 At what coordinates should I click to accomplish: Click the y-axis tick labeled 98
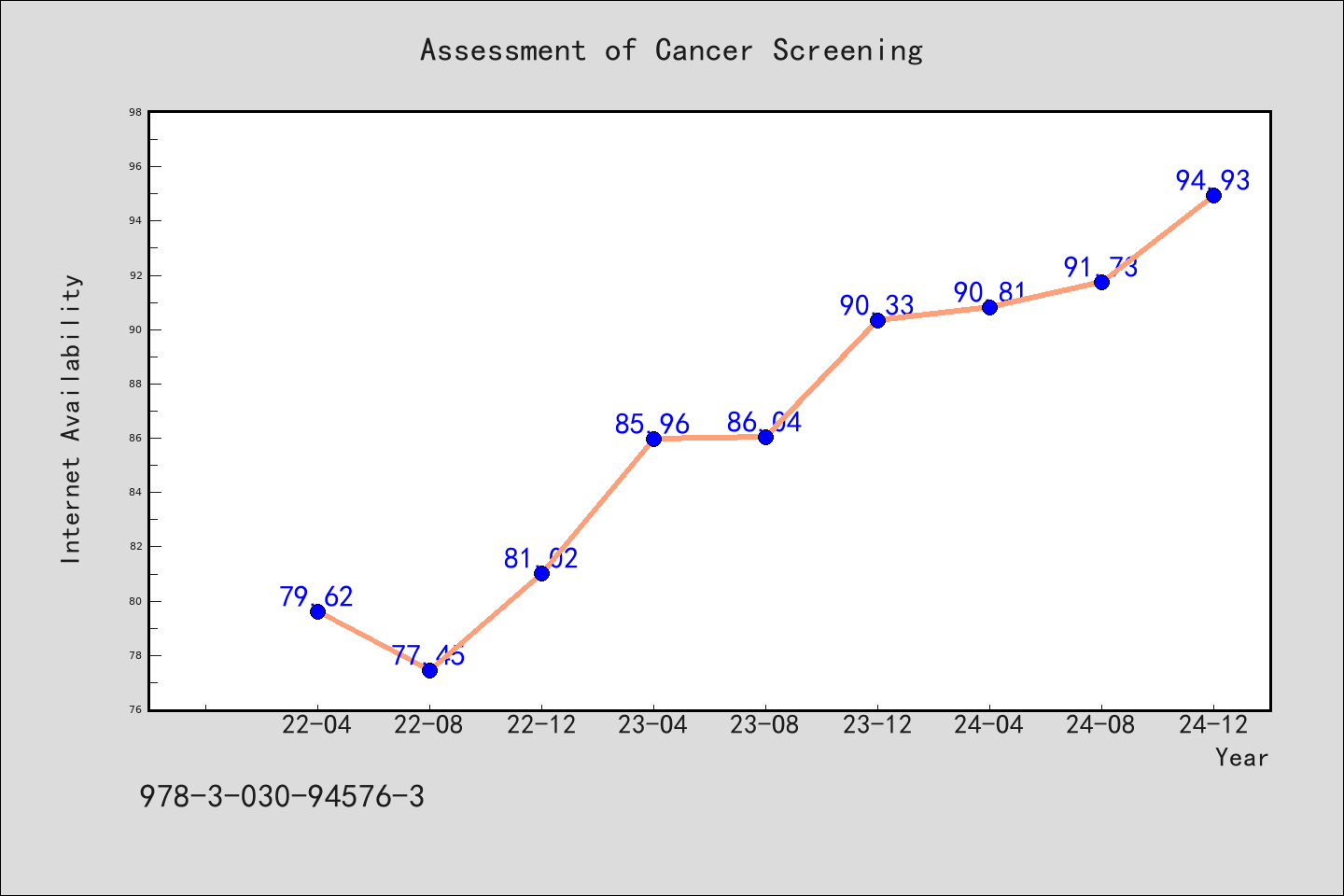click(x=135, y=112)
